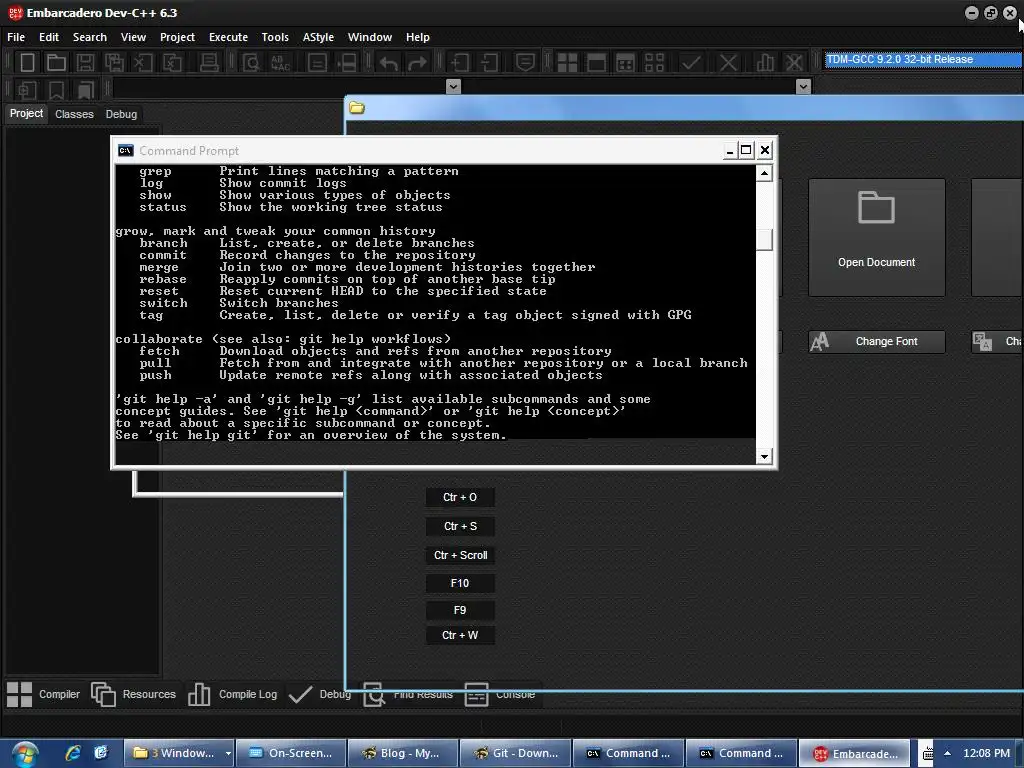This screenshot has height=768, width=1024.
Task: Click the Ctr + W shortcut button
Action: 460,635
